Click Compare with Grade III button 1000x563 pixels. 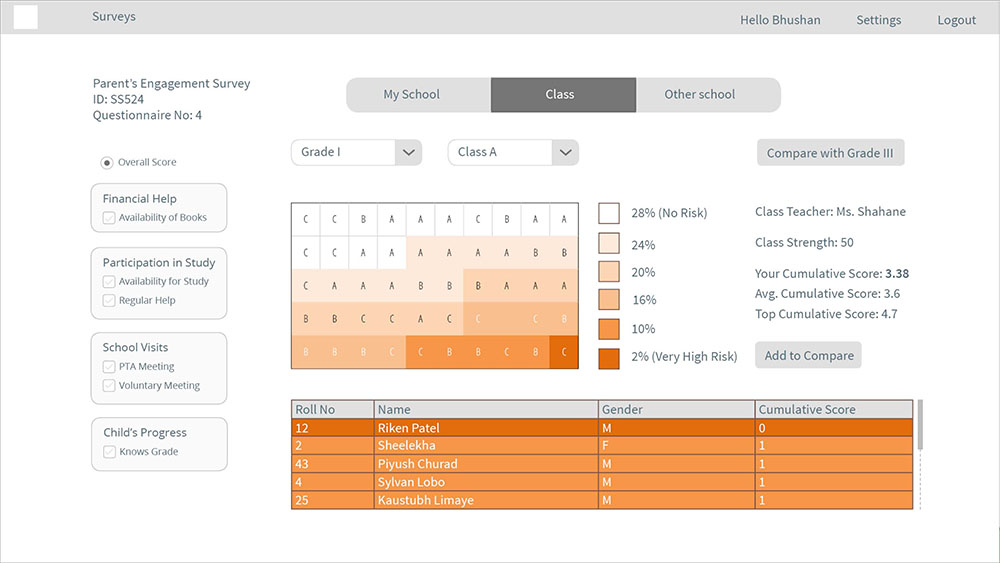pyautogui.click(x=830, y=152)
